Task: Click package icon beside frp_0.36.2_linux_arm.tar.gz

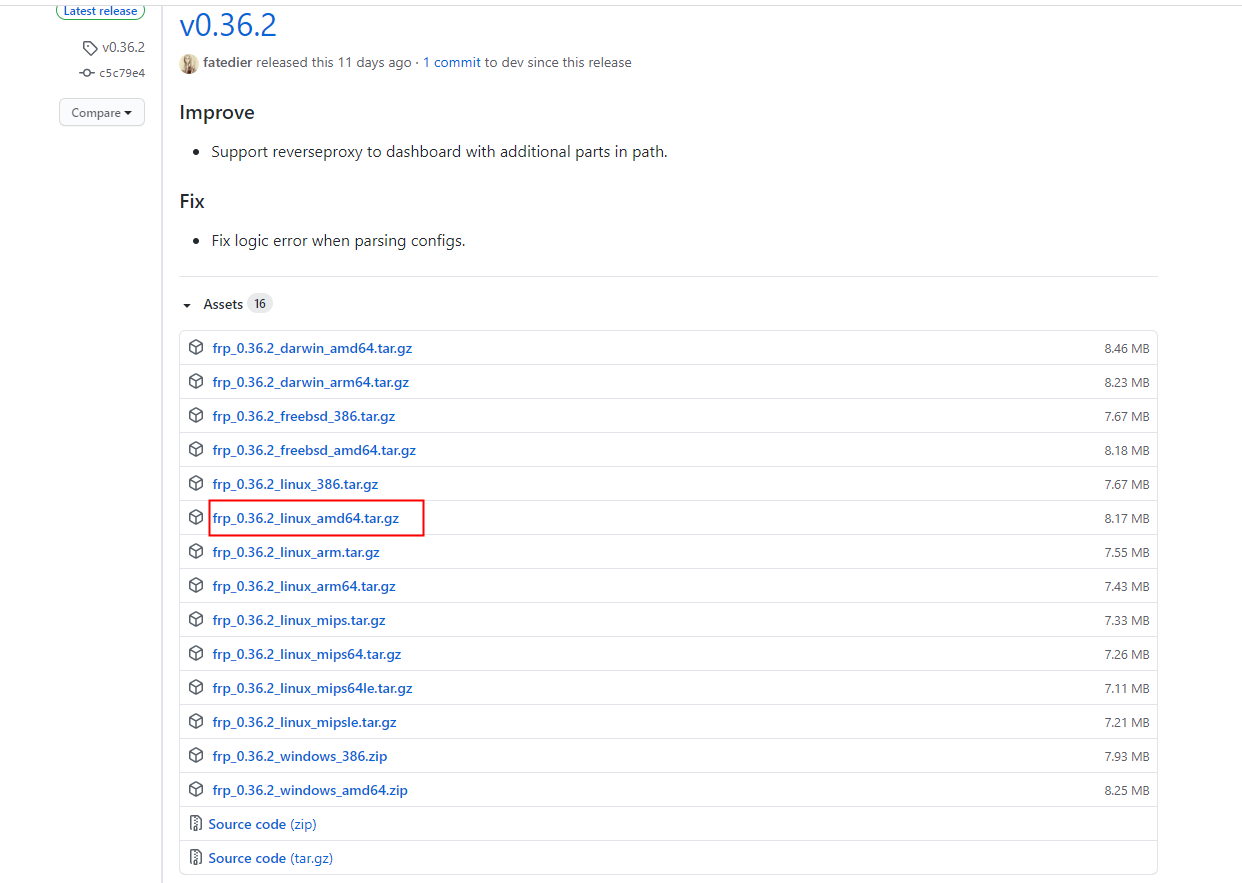Action: [196, 552]
